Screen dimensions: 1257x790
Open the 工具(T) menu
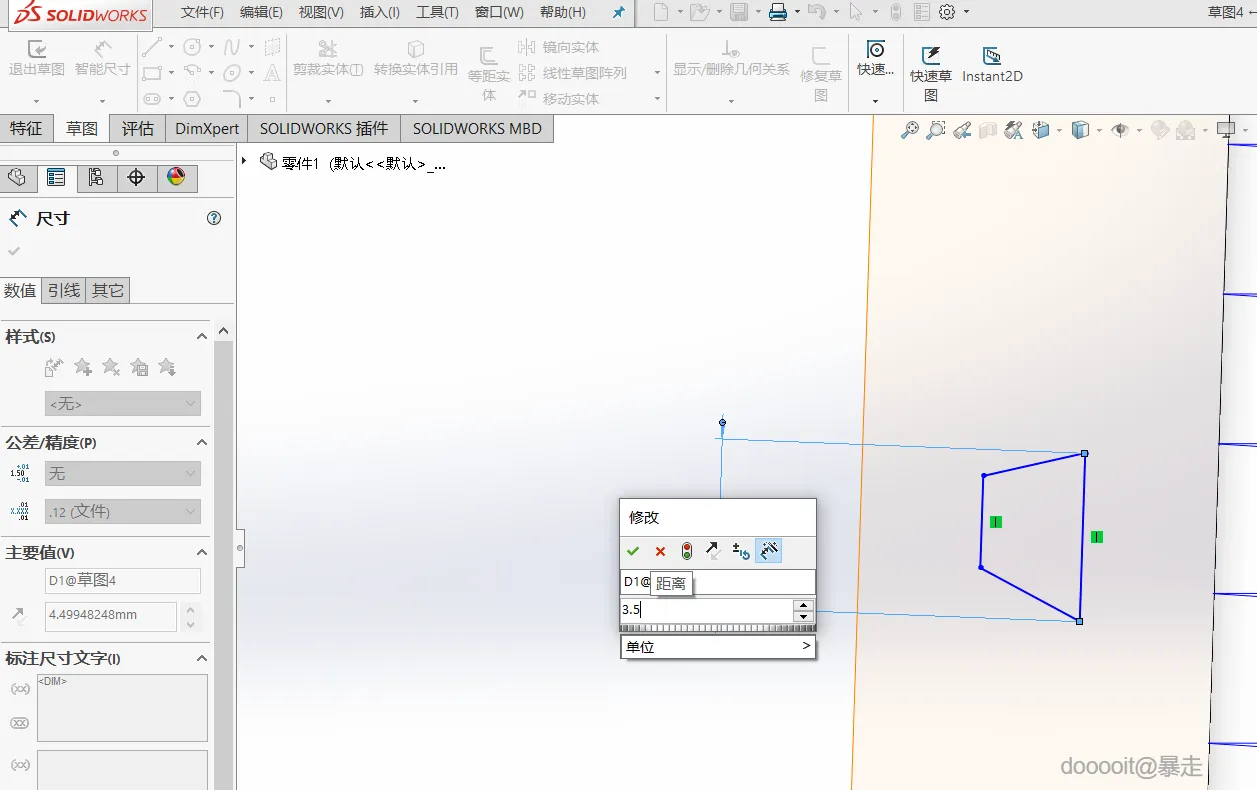coord(437,12)
